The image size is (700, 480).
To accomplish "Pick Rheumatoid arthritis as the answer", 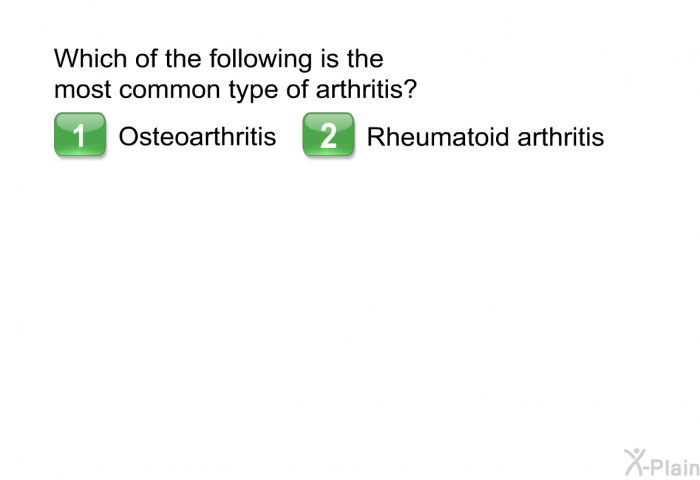I will tap(485, 136).
